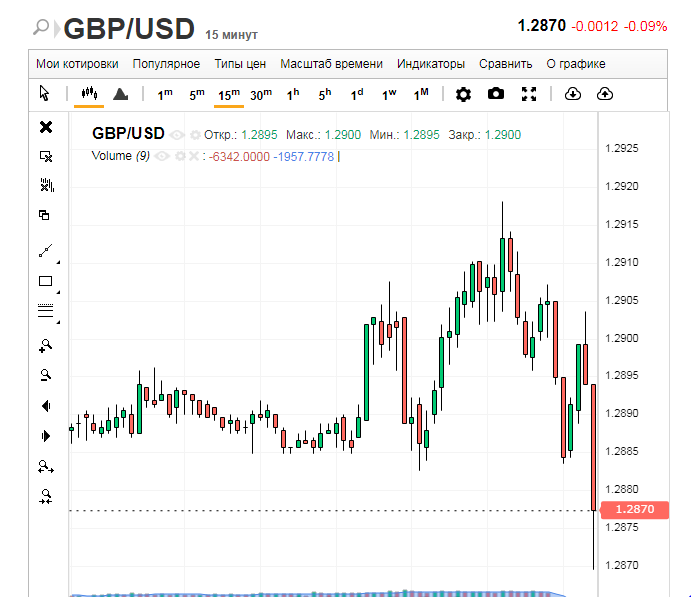Click the -0.0012 change value
This screenshot has width=691, height=597.
tap(595, 26)
